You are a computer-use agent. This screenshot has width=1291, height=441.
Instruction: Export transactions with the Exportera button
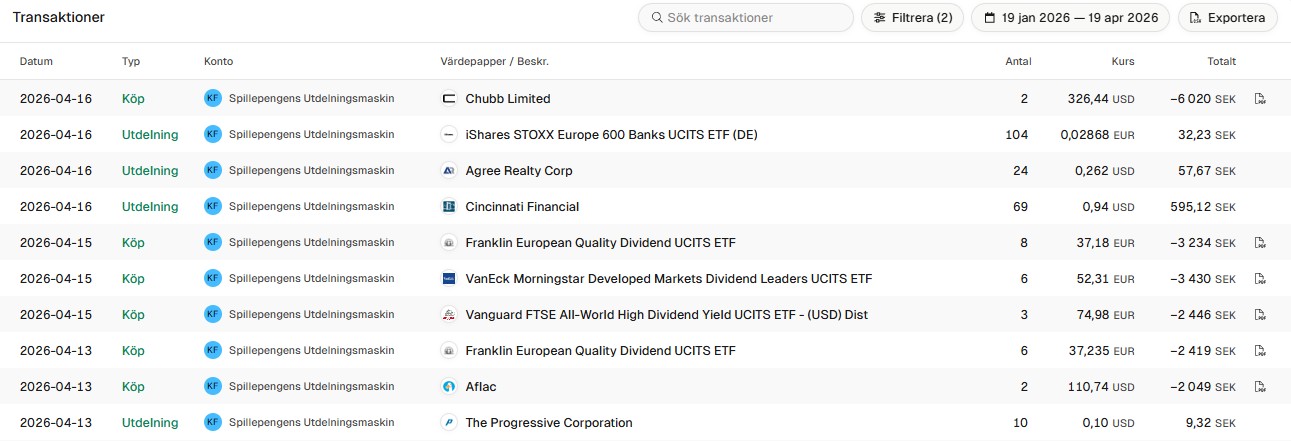click(x=1227, y=18)
